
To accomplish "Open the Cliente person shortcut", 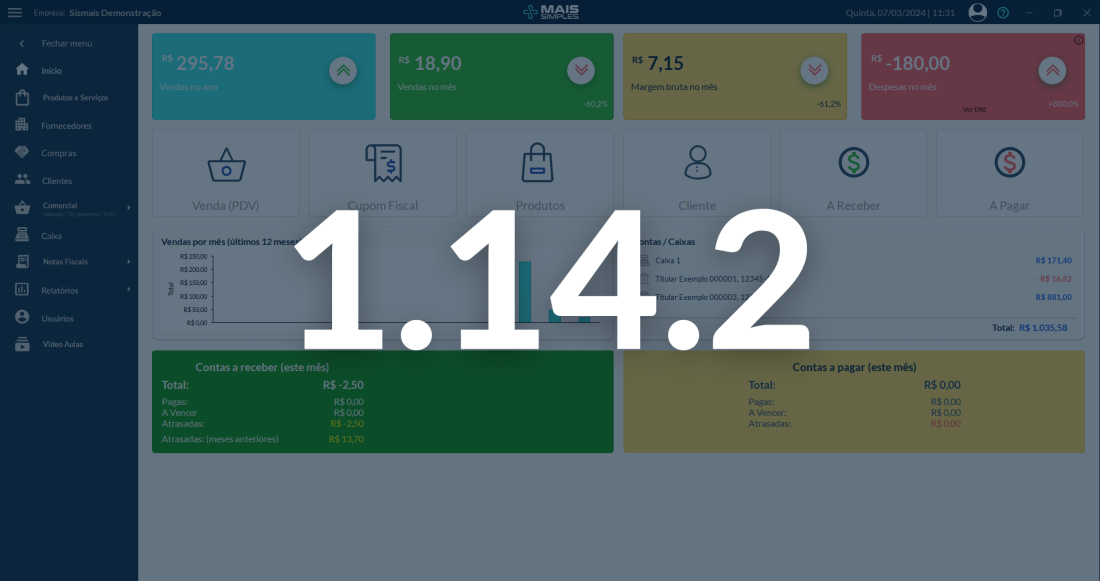I will [x=697, y=173].
